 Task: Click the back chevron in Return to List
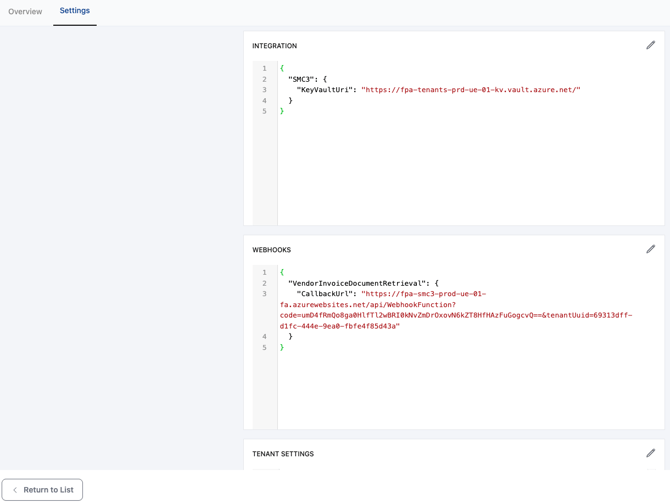click(15, 490)
